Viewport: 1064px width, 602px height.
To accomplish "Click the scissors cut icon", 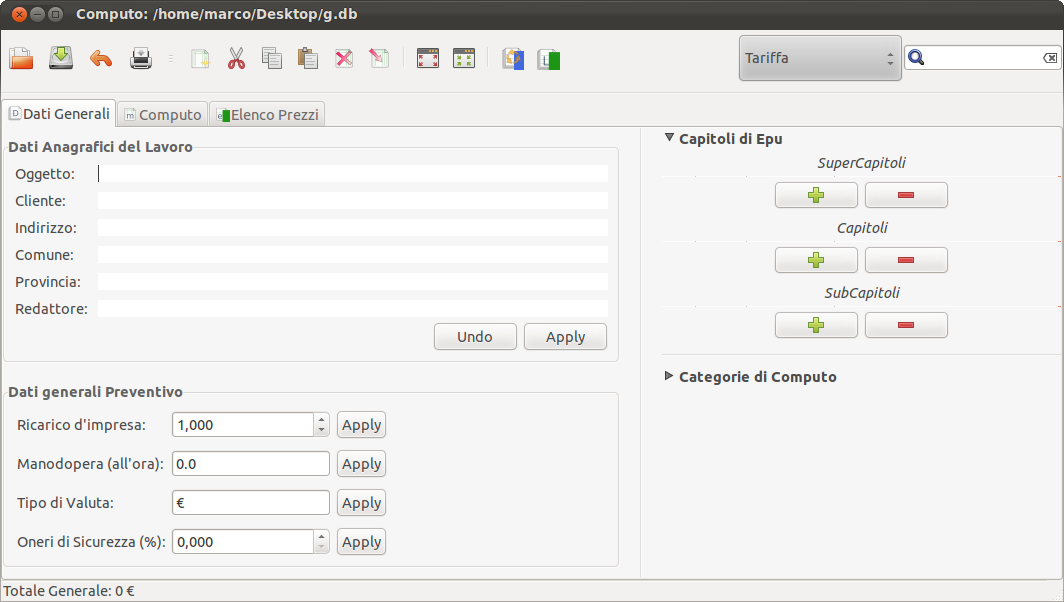I will [x=236, y=58].
